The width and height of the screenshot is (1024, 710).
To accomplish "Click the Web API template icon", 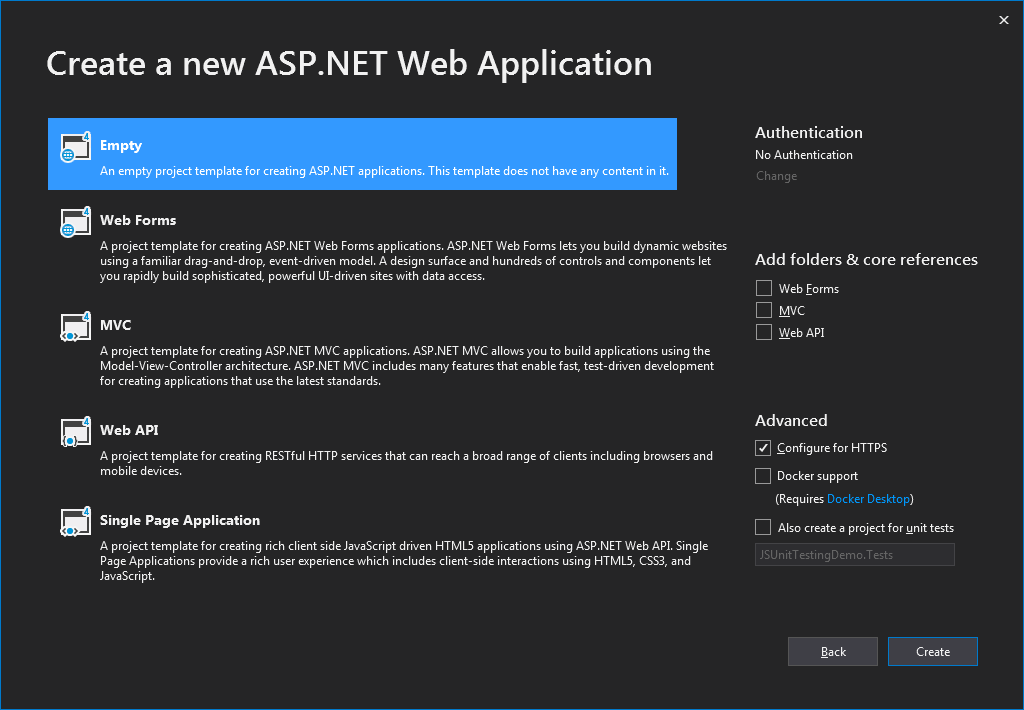I will click(x=75, y=432).
